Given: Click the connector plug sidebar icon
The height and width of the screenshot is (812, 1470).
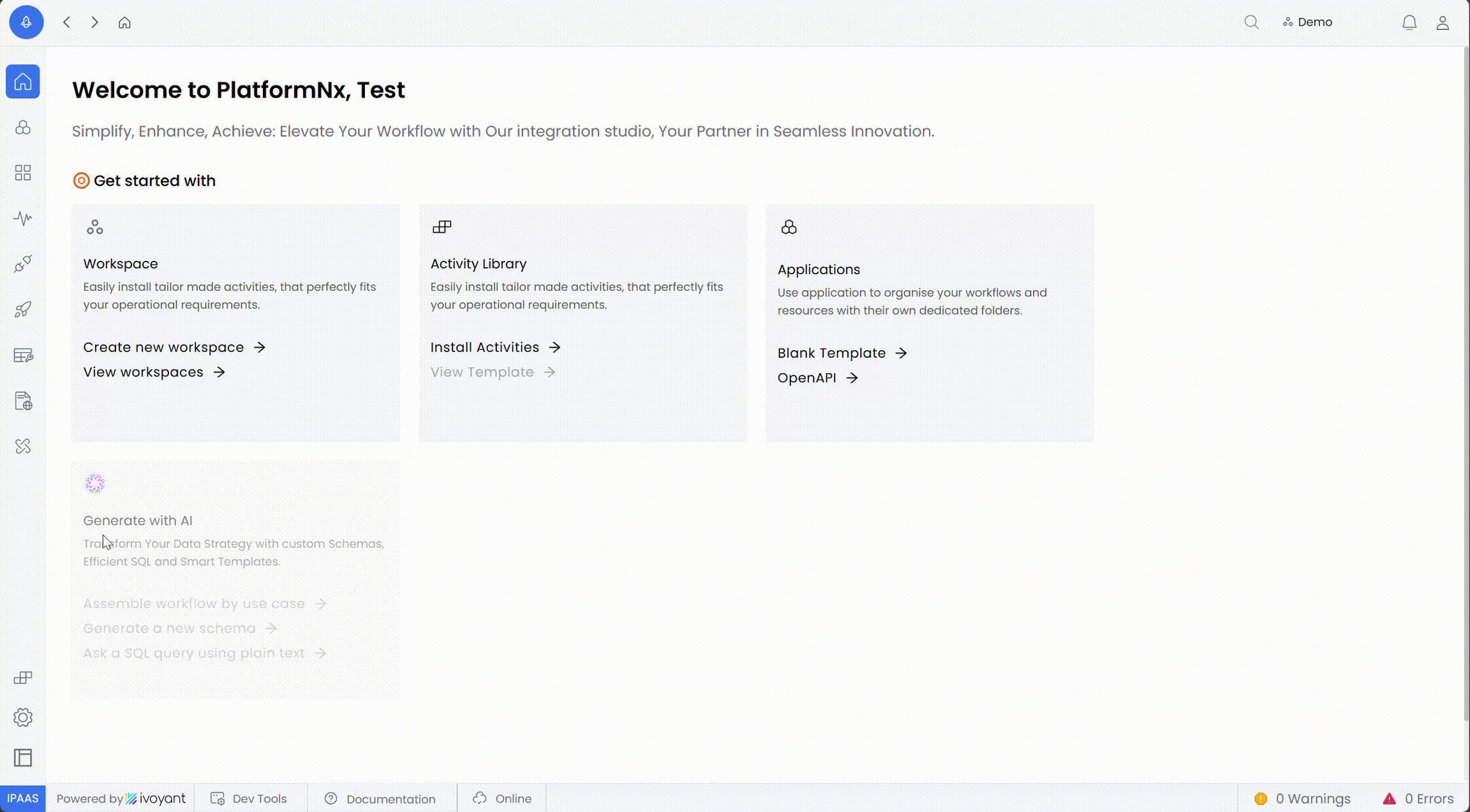Looking at the screenshot, I should (x=23, y=264).
